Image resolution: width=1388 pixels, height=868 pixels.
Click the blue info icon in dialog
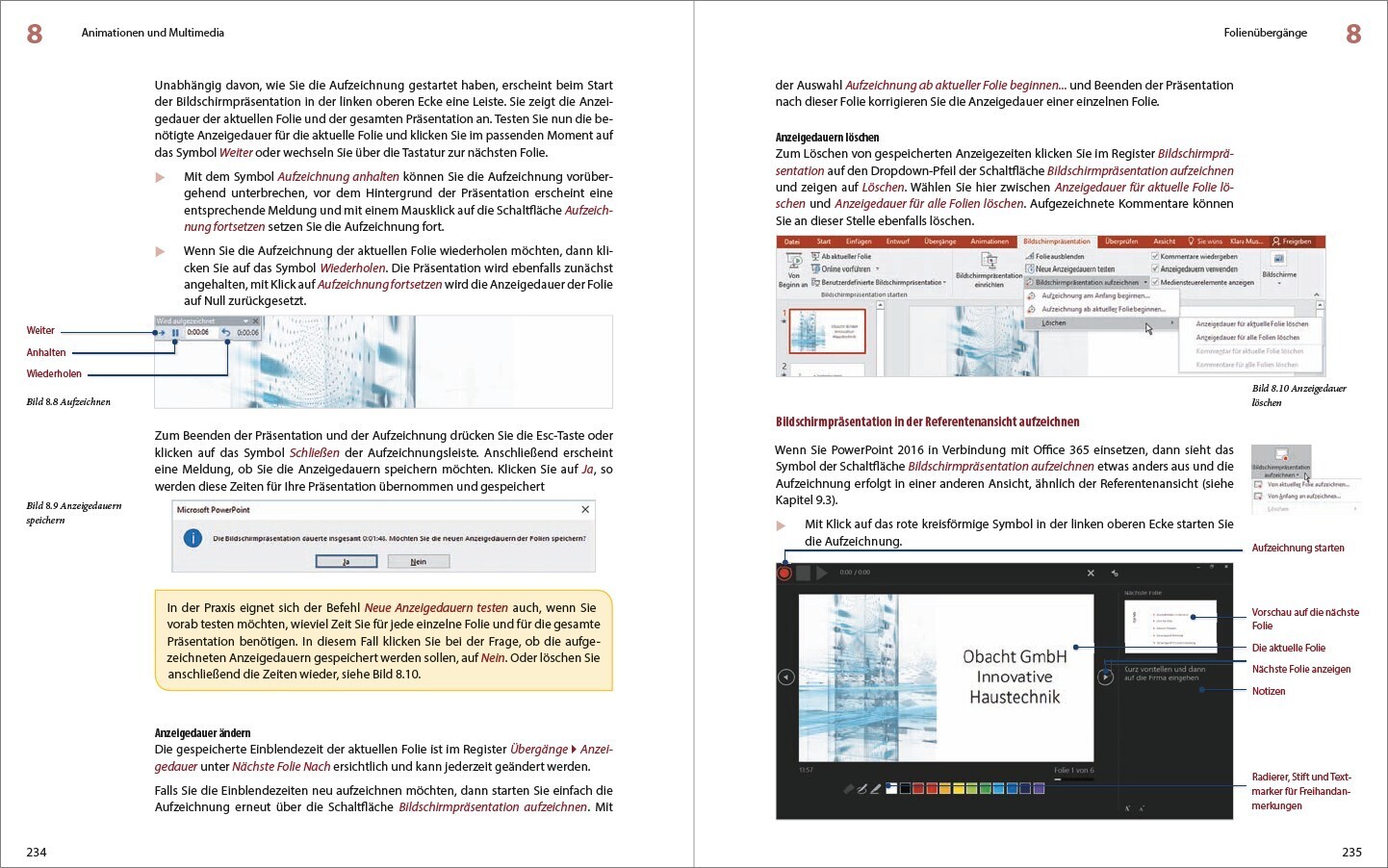(x=193, y=539)
